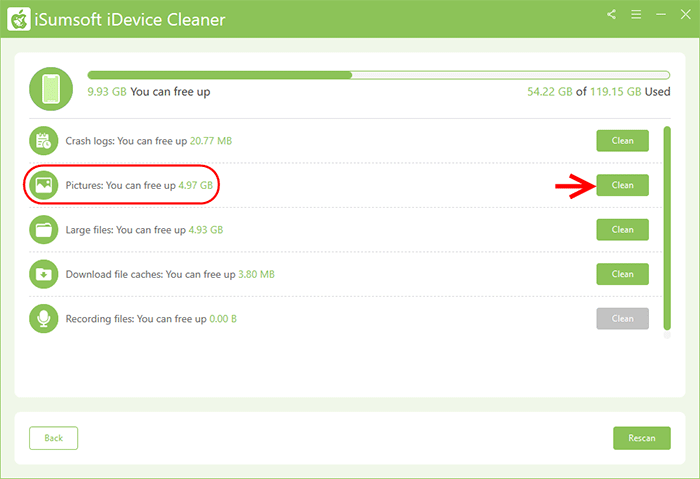Clean the Download file caches
The height and width of the screenshot is (479, 700).
click(x=622, y=274)
